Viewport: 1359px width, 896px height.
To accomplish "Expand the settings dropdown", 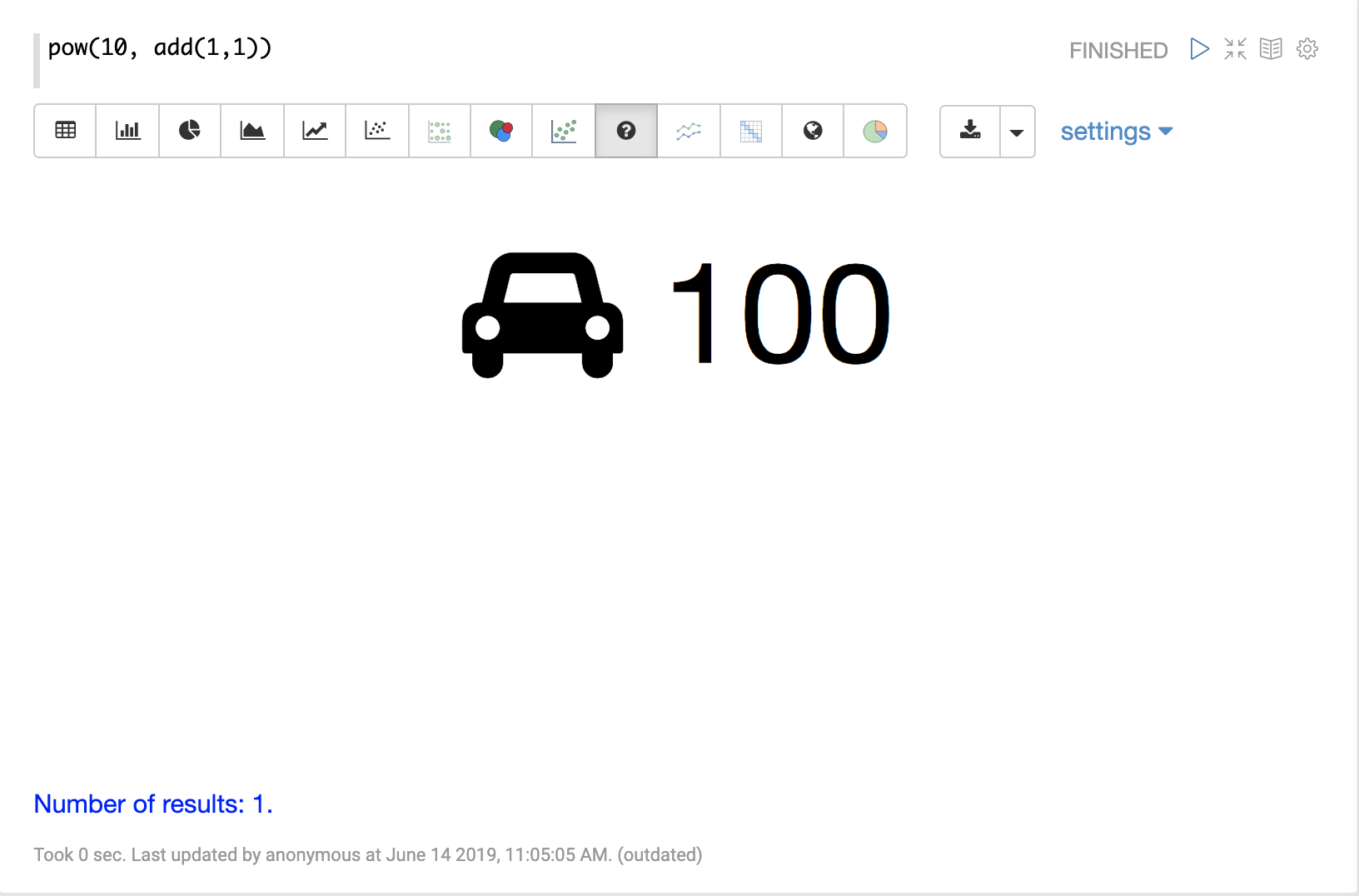I will [x=1116, y=132].
